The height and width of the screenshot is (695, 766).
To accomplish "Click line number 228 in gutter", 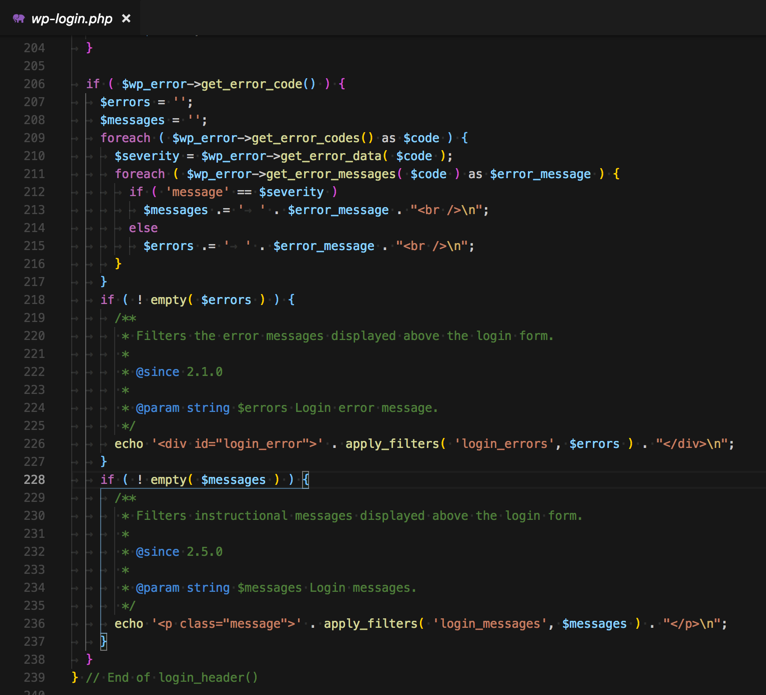I will [x=34, y=480].
